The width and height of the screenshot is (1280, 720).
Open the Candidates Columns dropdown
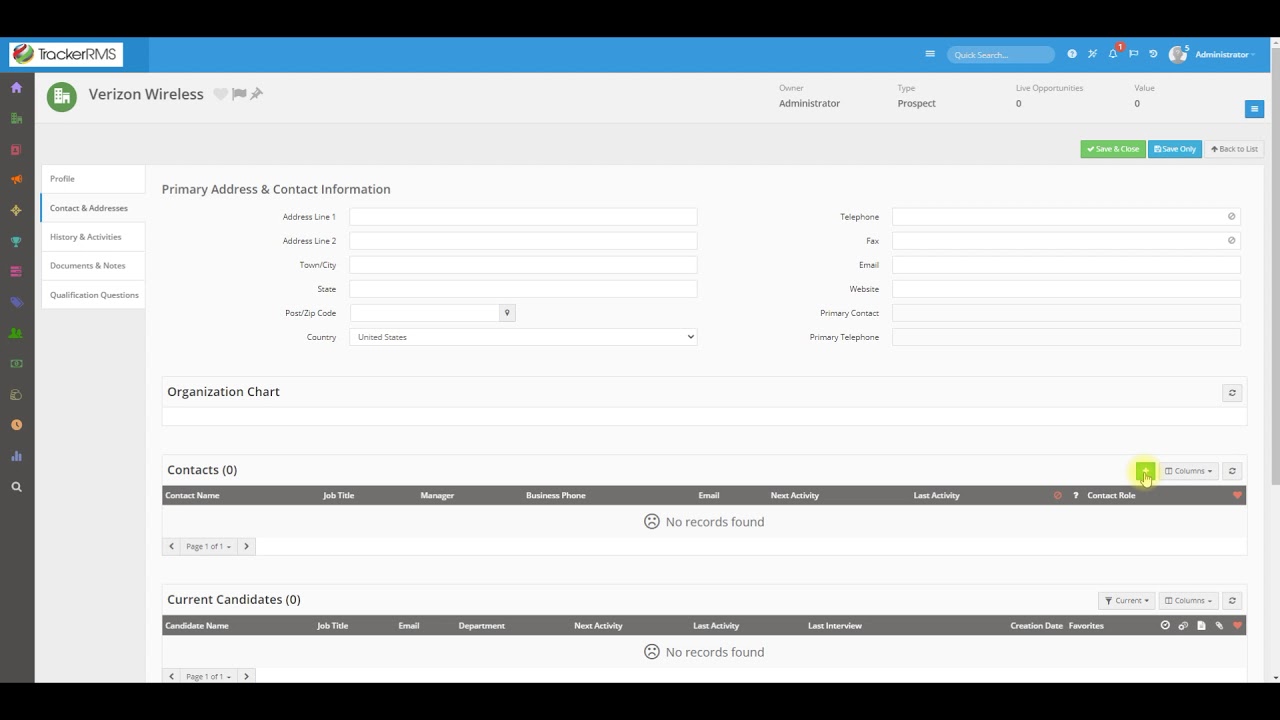click(x=1188, y=601)
